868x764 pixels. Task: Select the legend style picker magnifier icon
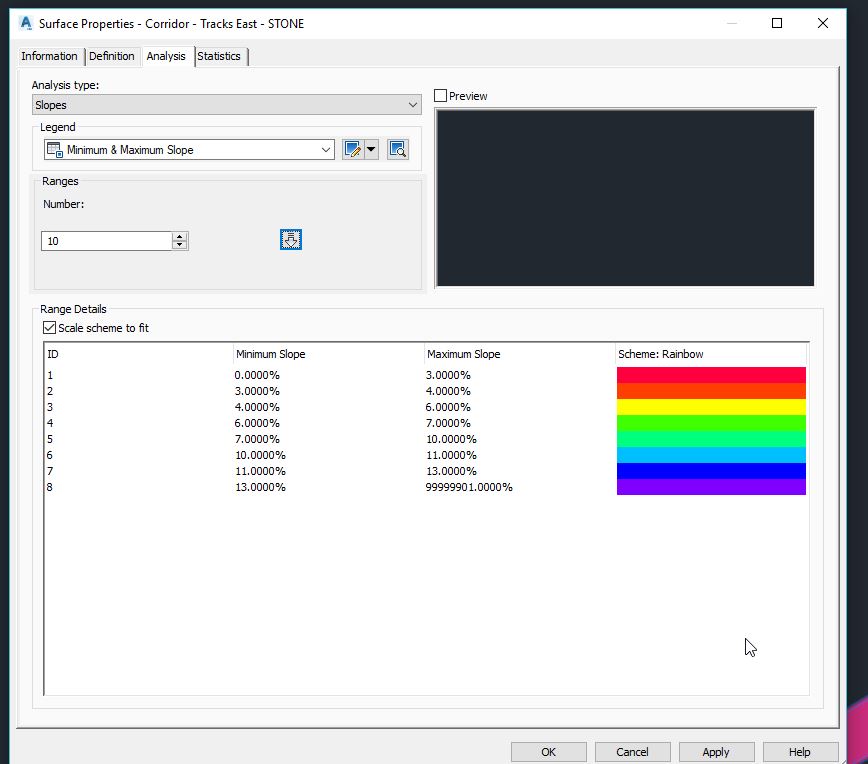(x=396, y=148)
